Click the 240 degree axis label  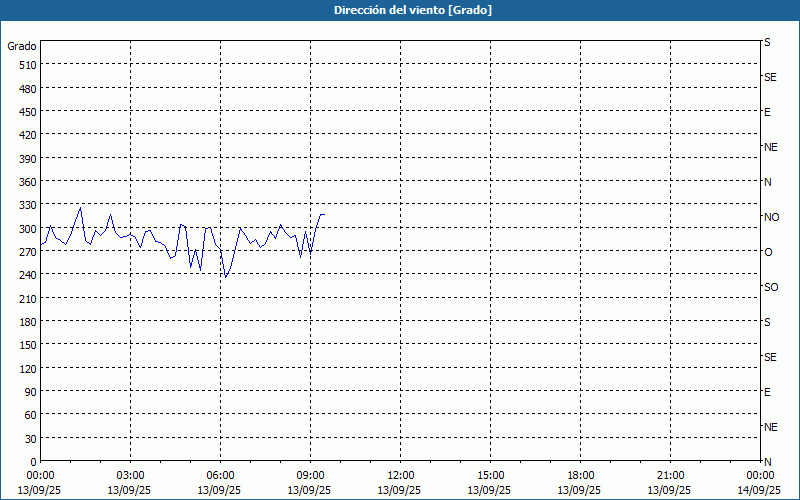click(28, 276)
